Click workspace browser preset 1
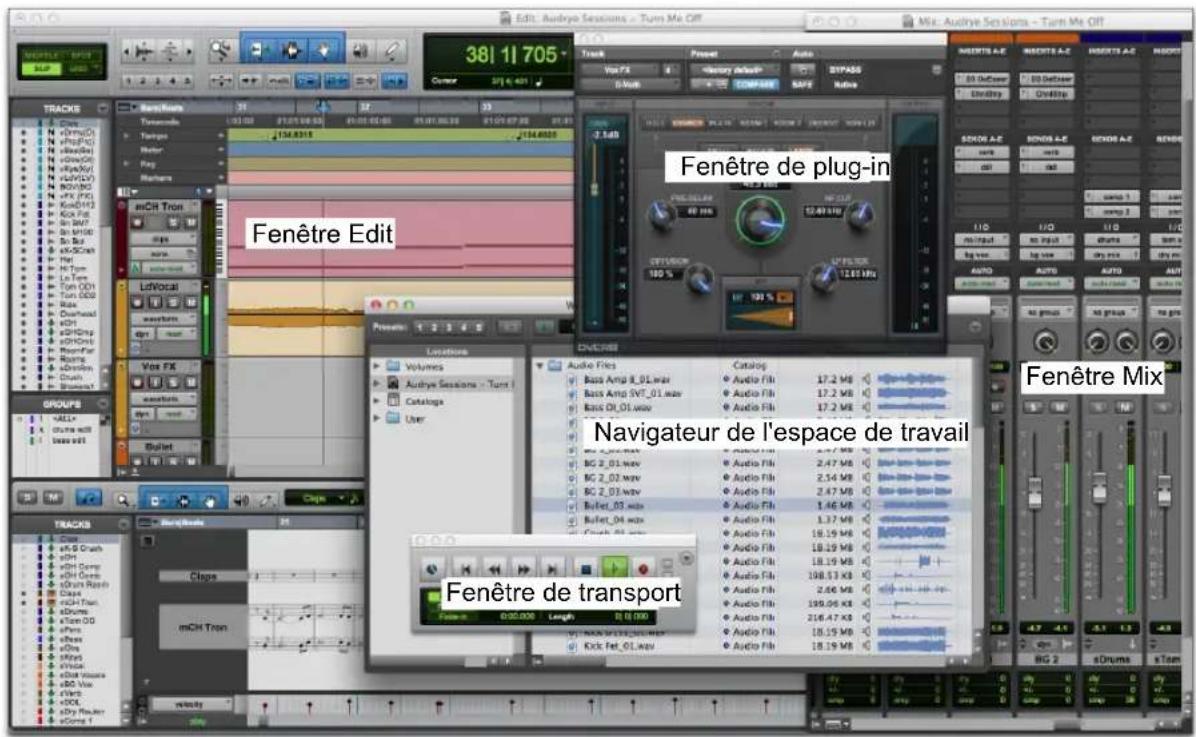1196x737 pixels. 419,327
